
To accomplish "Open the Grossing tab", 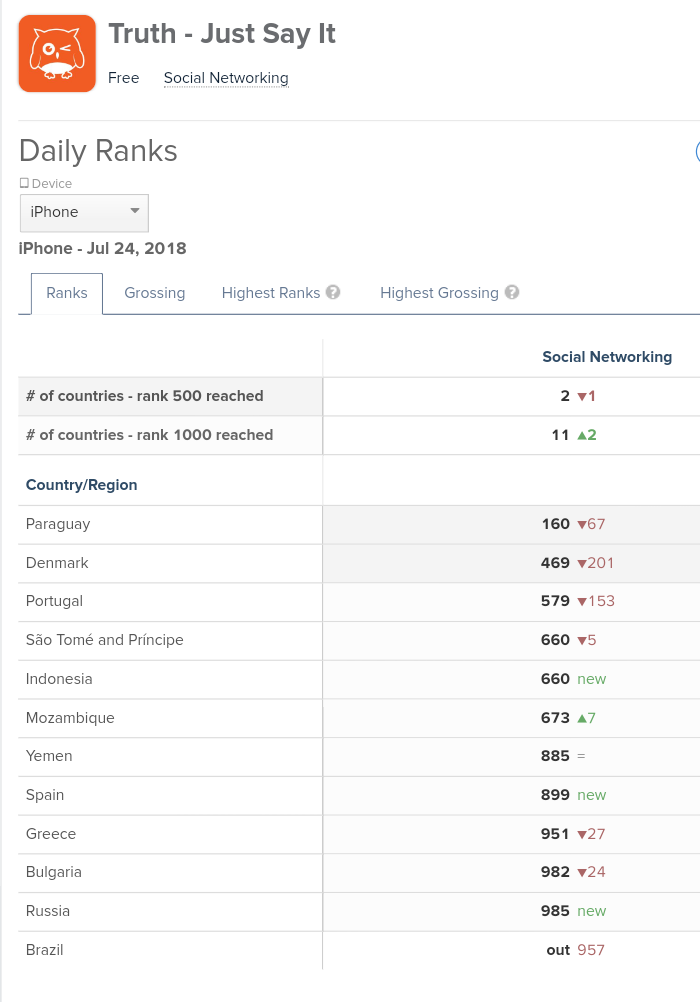I will 154,293.
